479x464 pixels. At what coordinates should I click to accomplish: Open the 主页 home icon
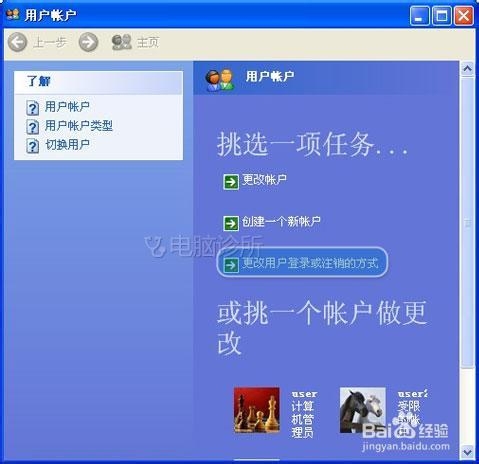(x=121, y=42)
